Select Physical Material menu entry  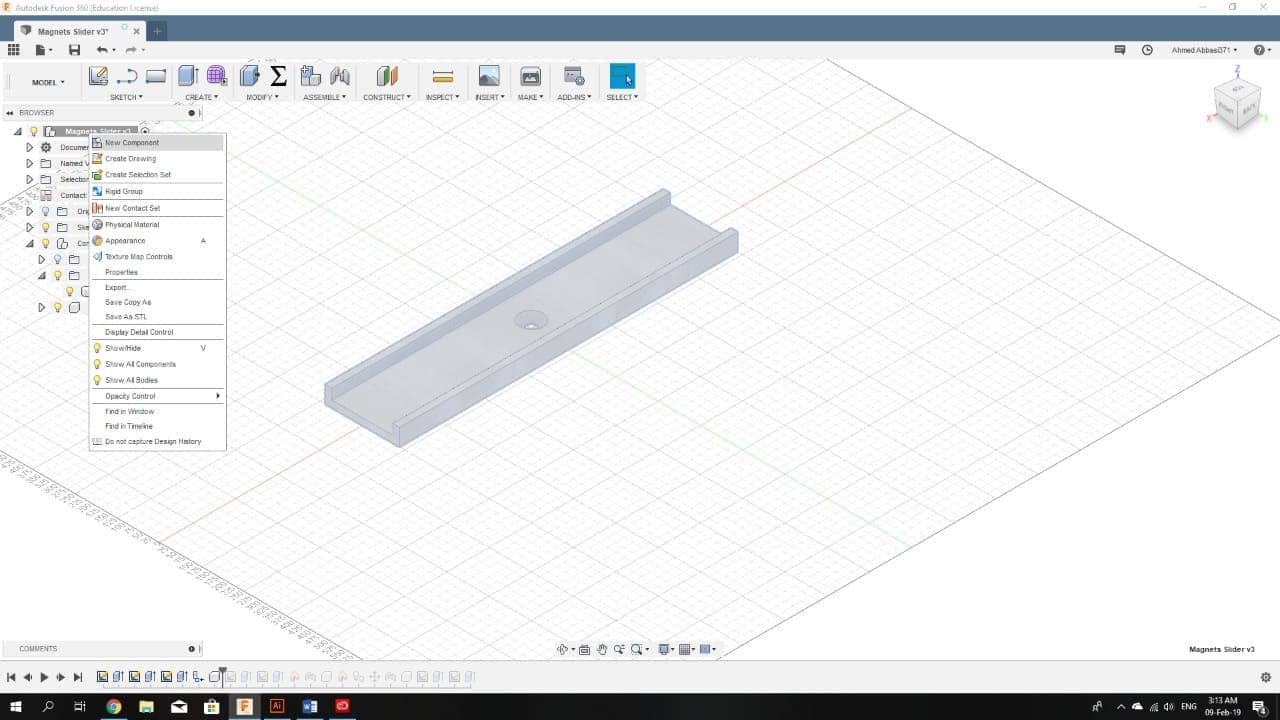pos(157,225)
